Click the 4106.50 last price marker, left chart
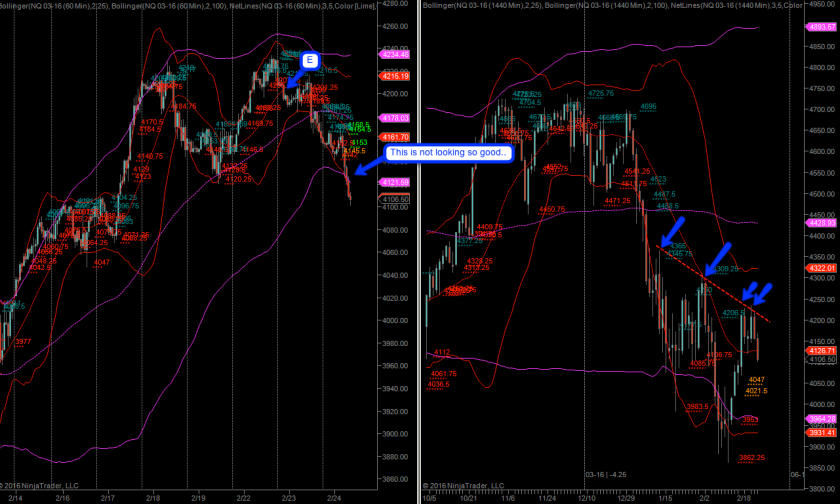This screenshot has height=504, width=840. [x=395, y=199]
